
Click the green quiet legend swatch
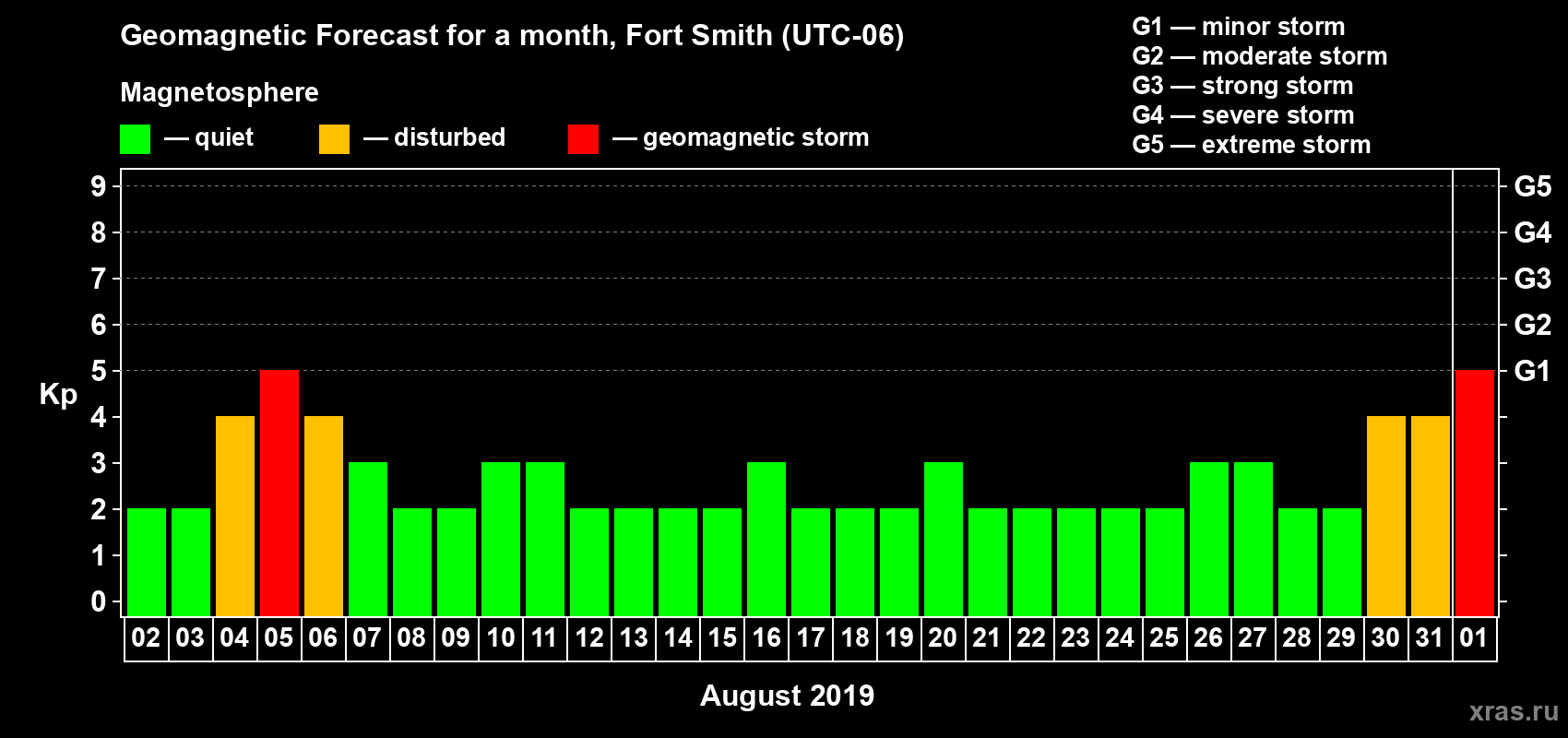pyautogui.click(x=135, y=139)
